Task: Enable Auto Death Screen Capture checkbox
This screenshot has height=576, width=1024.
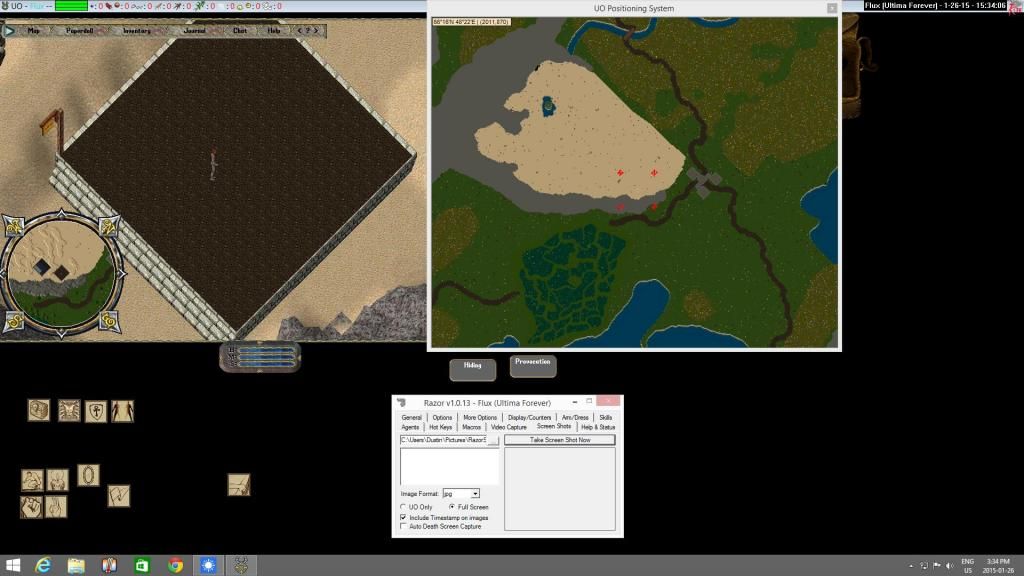Action: click(x=403, y=526)
